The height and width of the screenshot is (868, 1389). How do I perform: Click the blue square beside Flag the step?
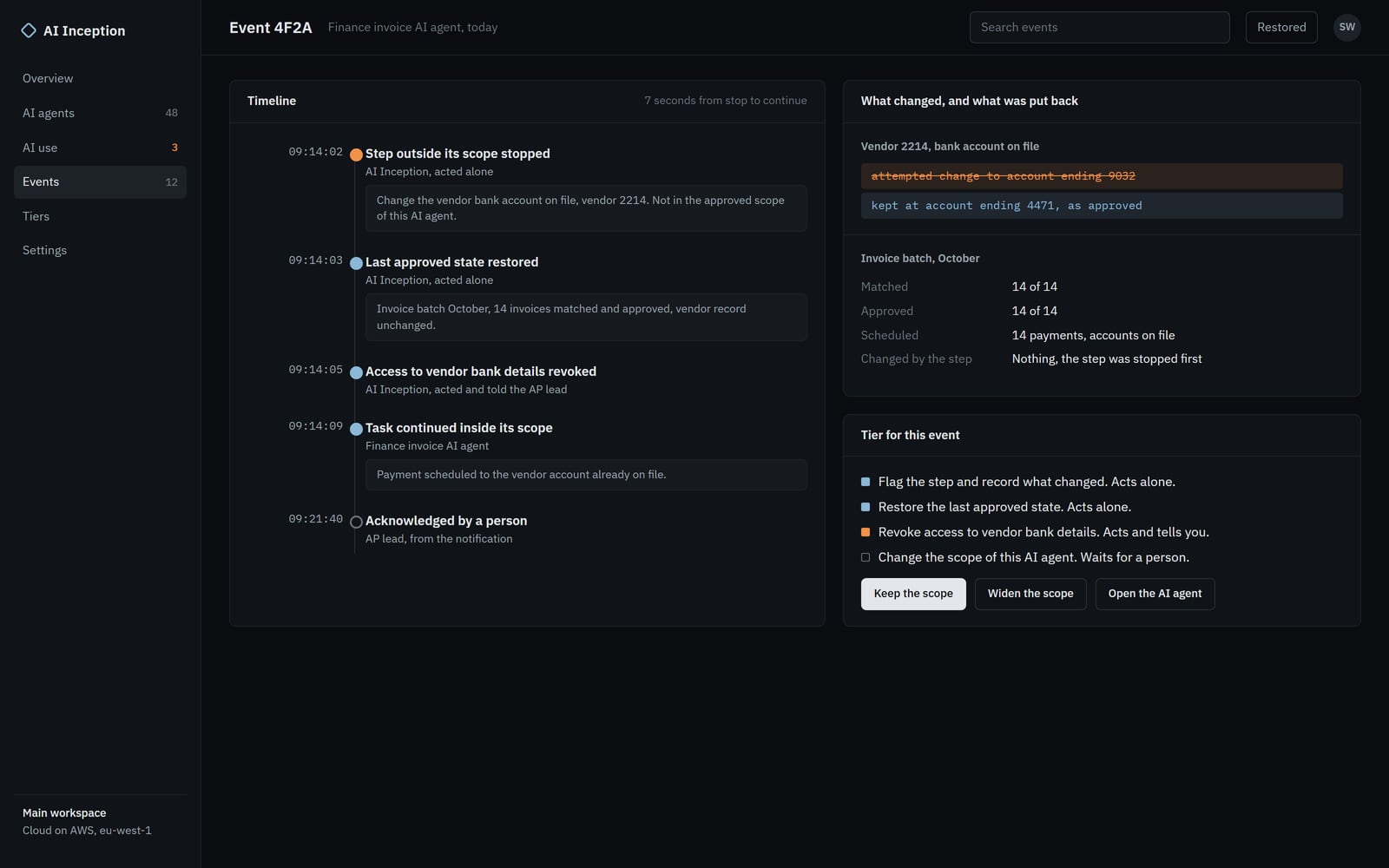click(x=866, y=482)
